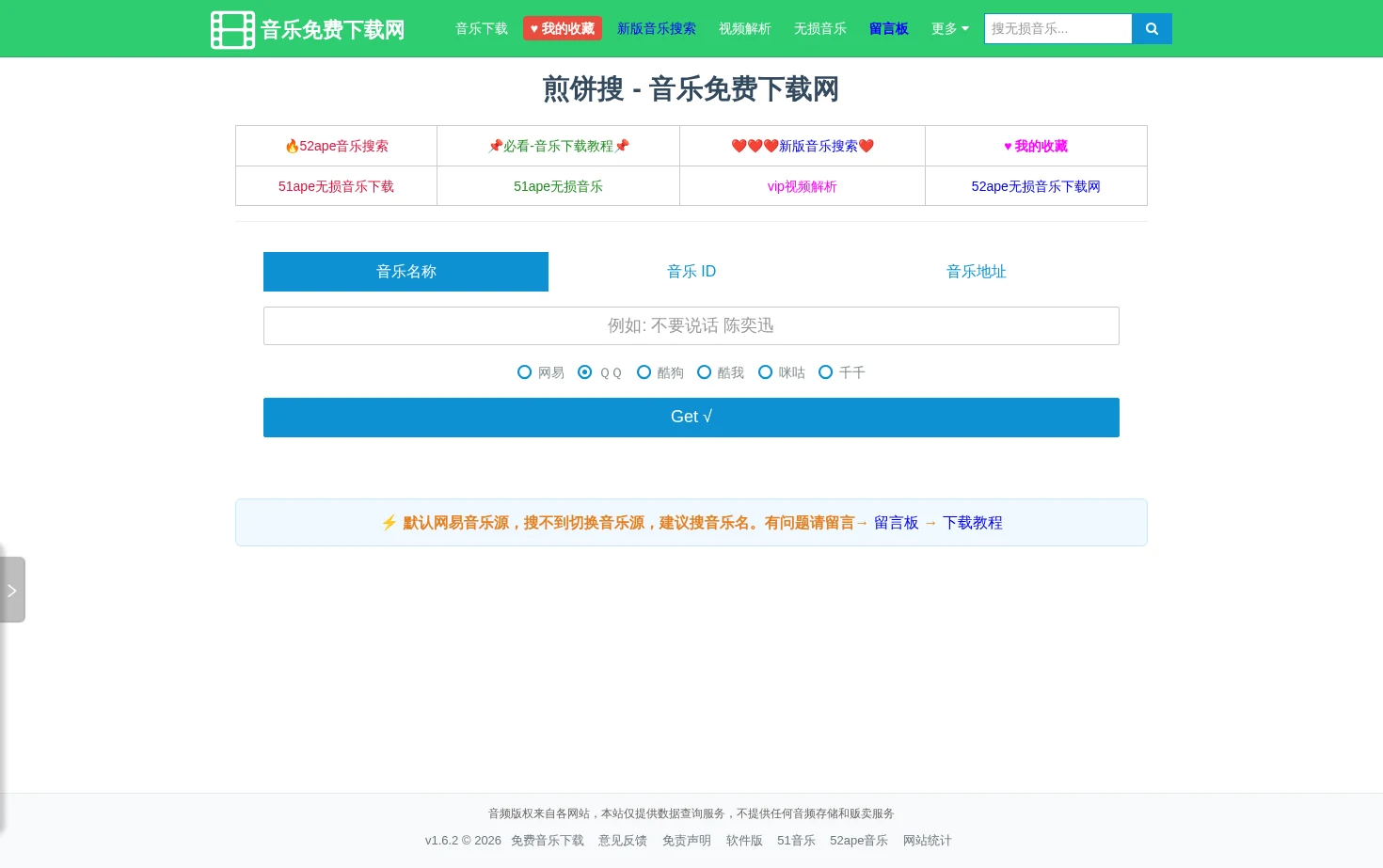Image resolution: width=1383 pixels, height=868 pixels.
Task: Open the 更多 dropdown menu
Action: coord(949,29)
